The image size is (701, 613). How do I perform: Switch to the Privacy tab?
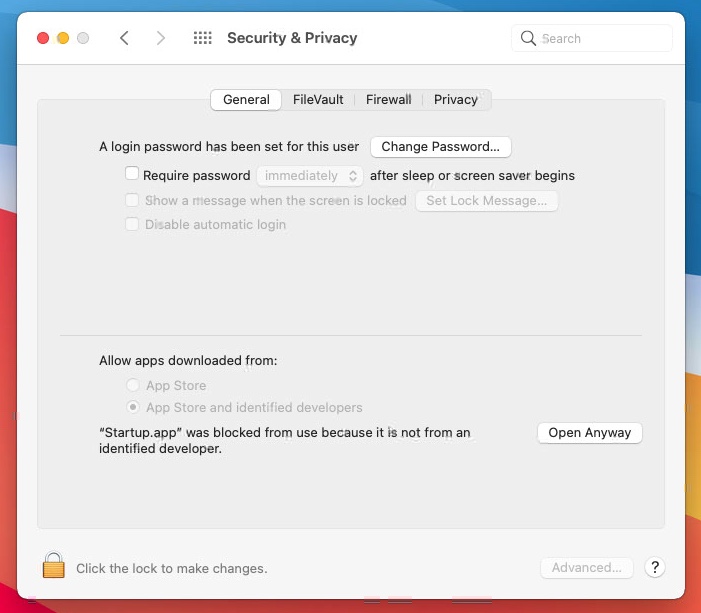456,99
